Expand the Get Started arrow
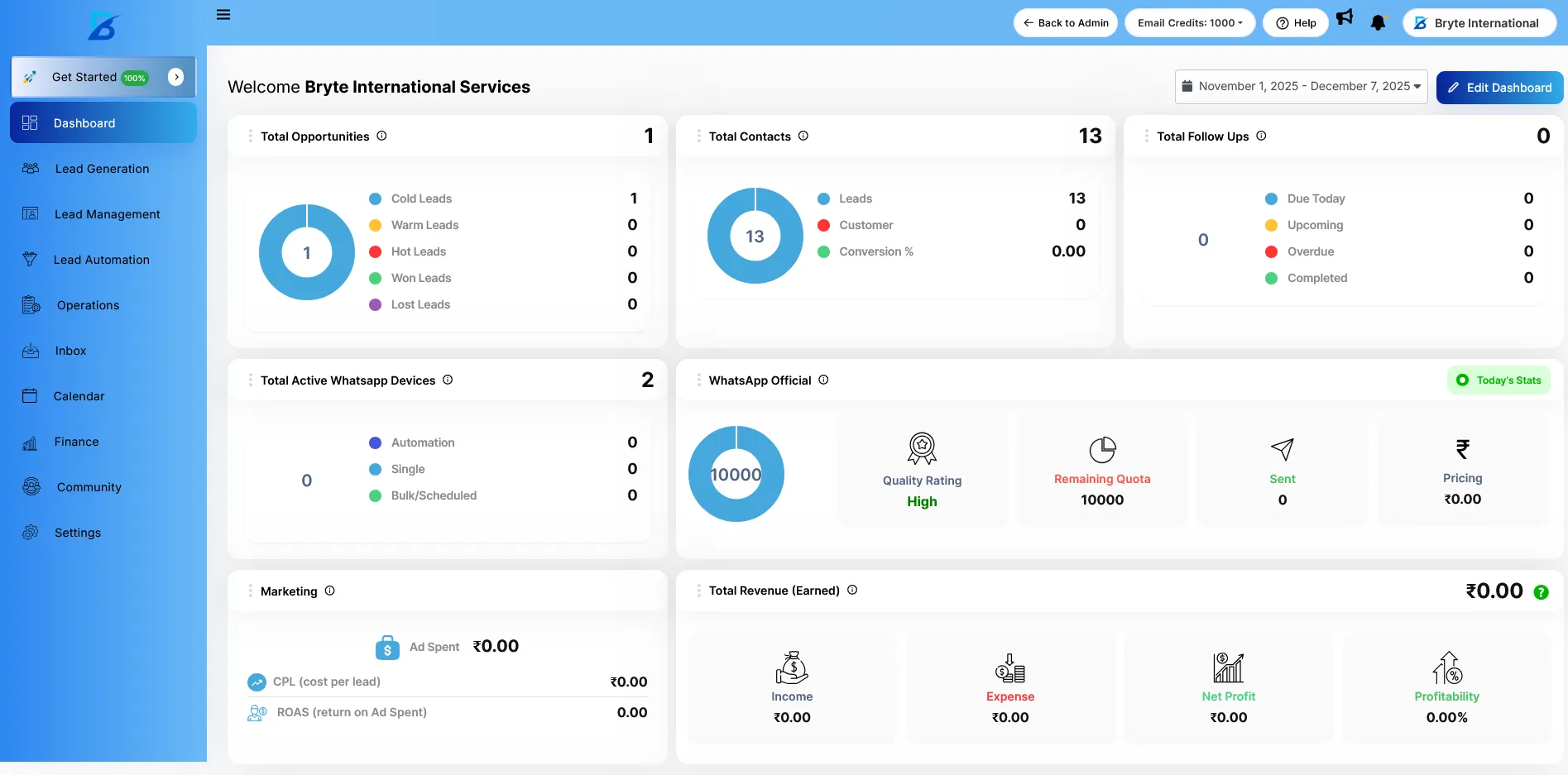Image resolution: width=1568 pixels, height=775 pixels. tap(175, 77)
